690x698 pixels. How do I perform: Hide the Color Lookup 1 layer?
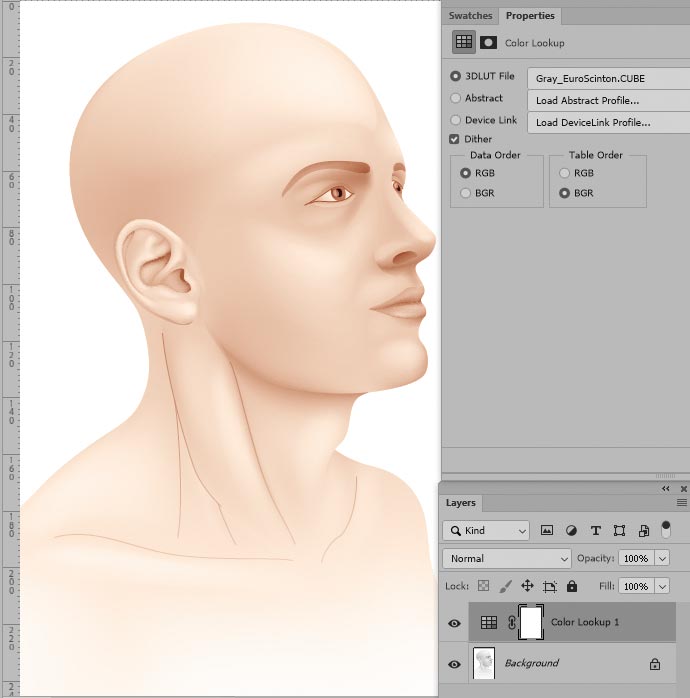(x=454, y=623)
